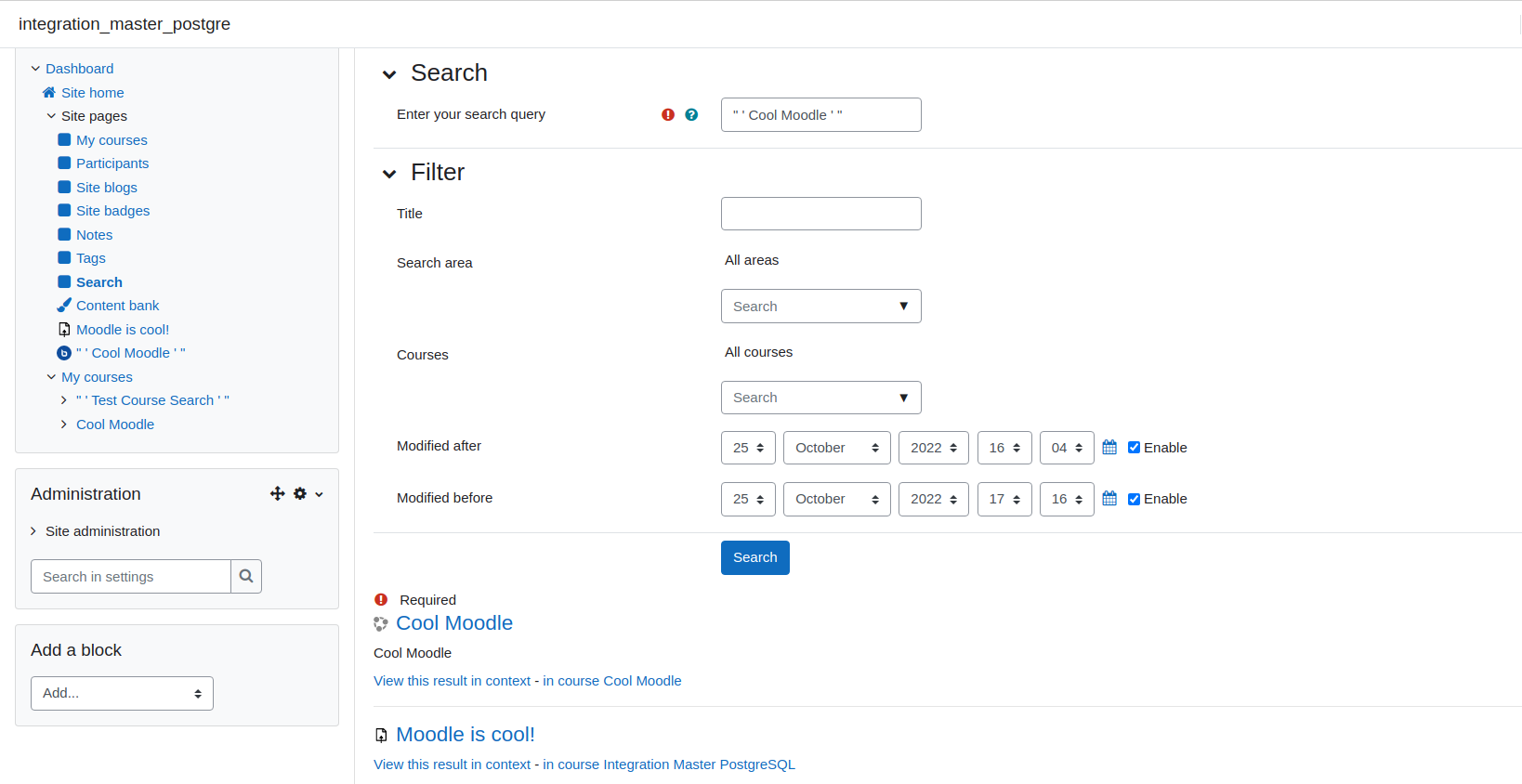Open the Dashboard link in navigation

click(79, 68)
